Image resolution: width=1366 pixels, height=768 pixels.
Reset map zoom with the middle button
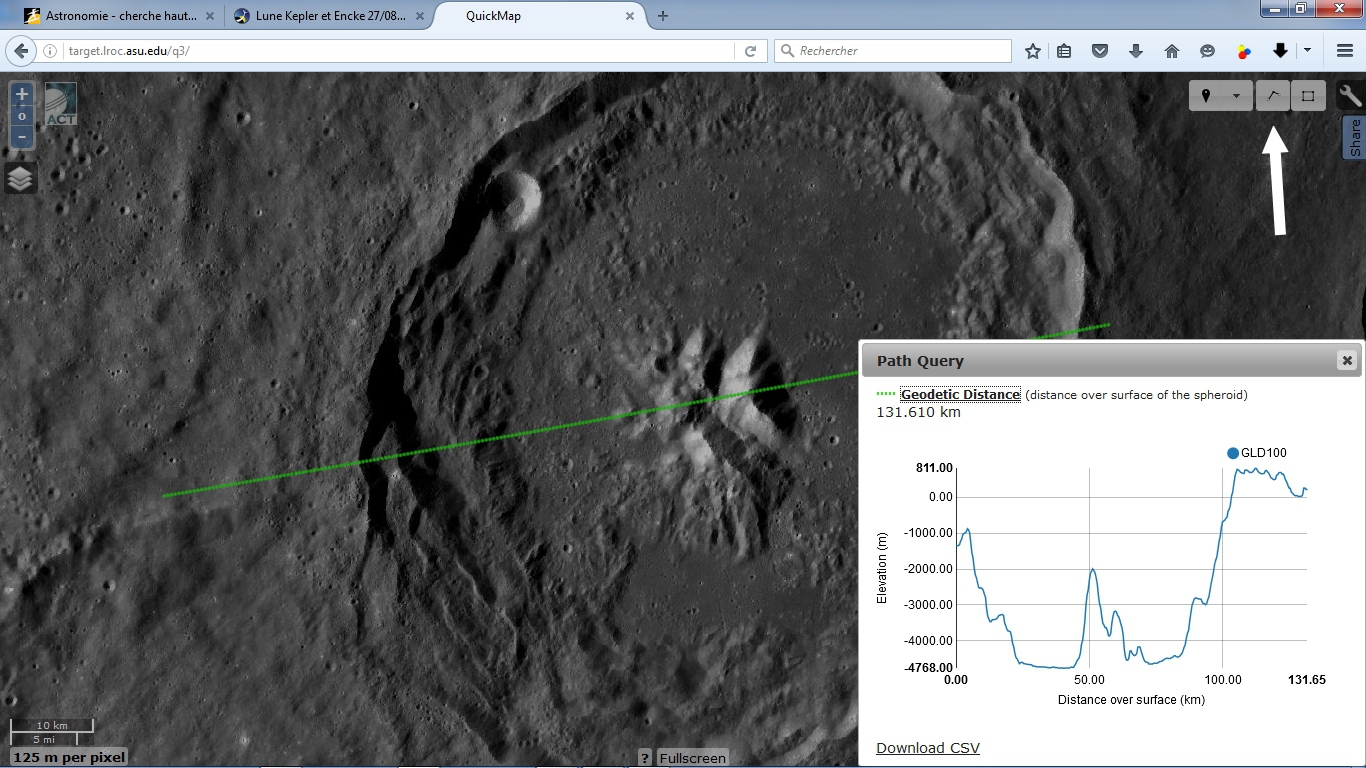click(x=22, y=117)
